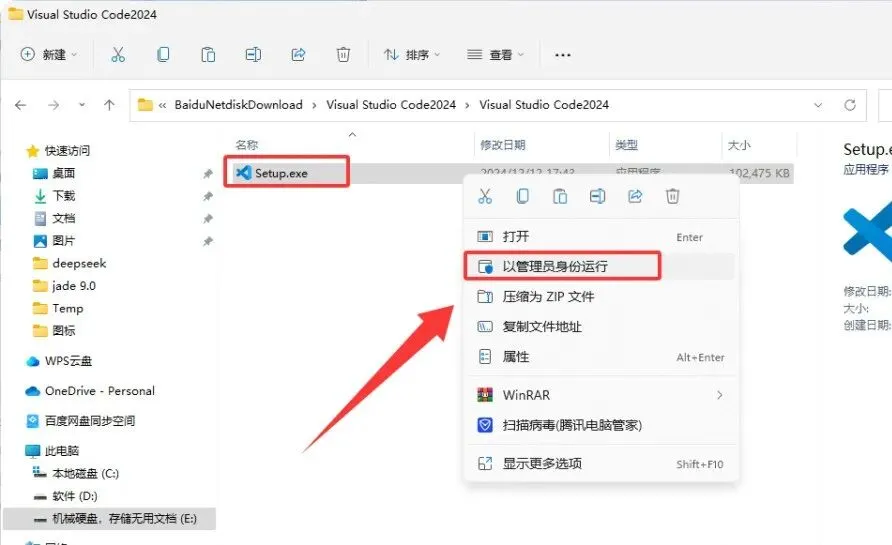Open 下载 in the sidebar
Screen dimensions: 892x545
point(54,196)
